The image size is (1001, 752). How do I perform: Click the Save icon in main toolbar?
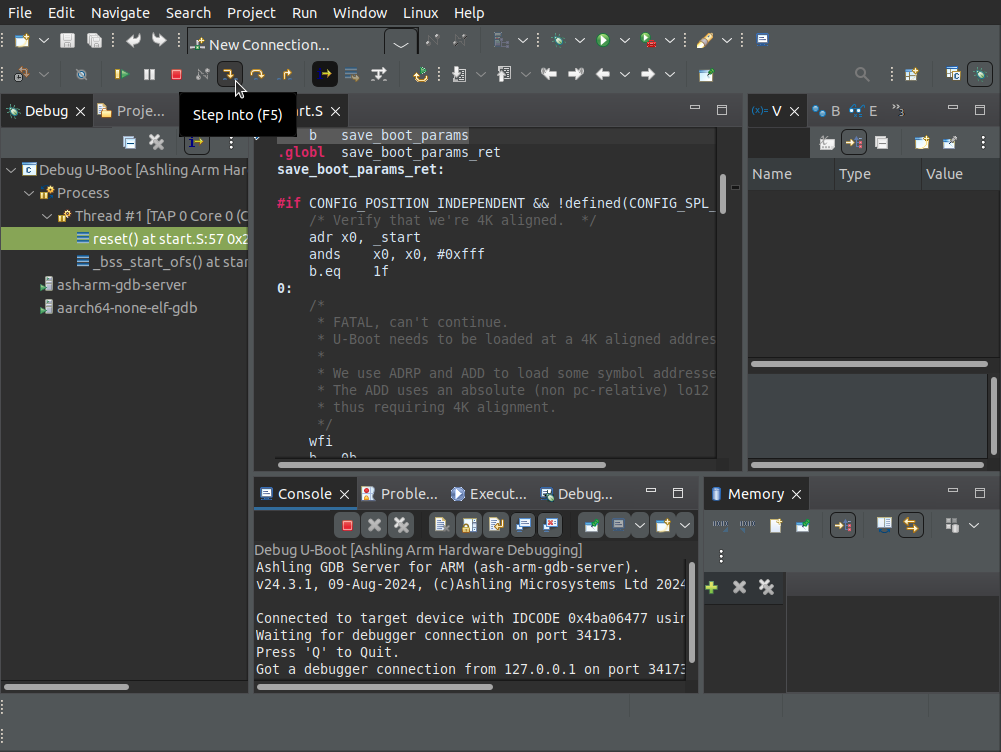tap(67, 41)
